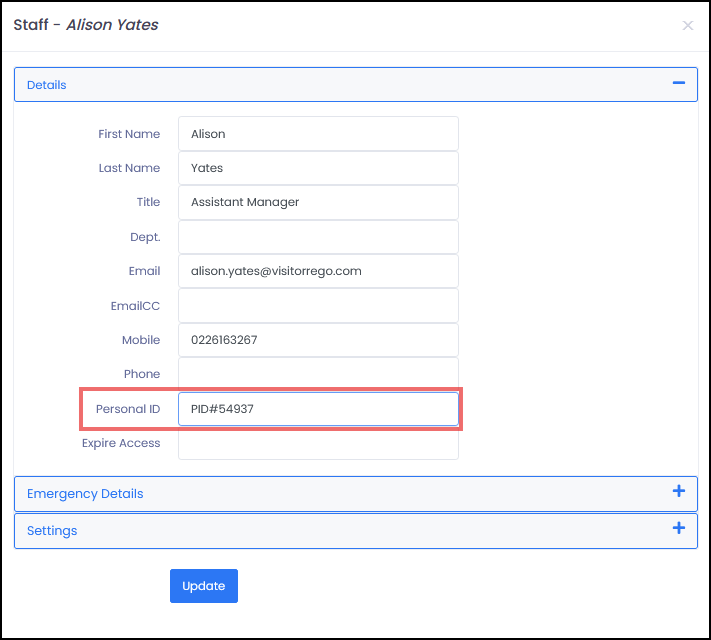Click the empty Dept. input box
Image resolution: width=711 pixels, height=640 pixels.
click(318, 237)
